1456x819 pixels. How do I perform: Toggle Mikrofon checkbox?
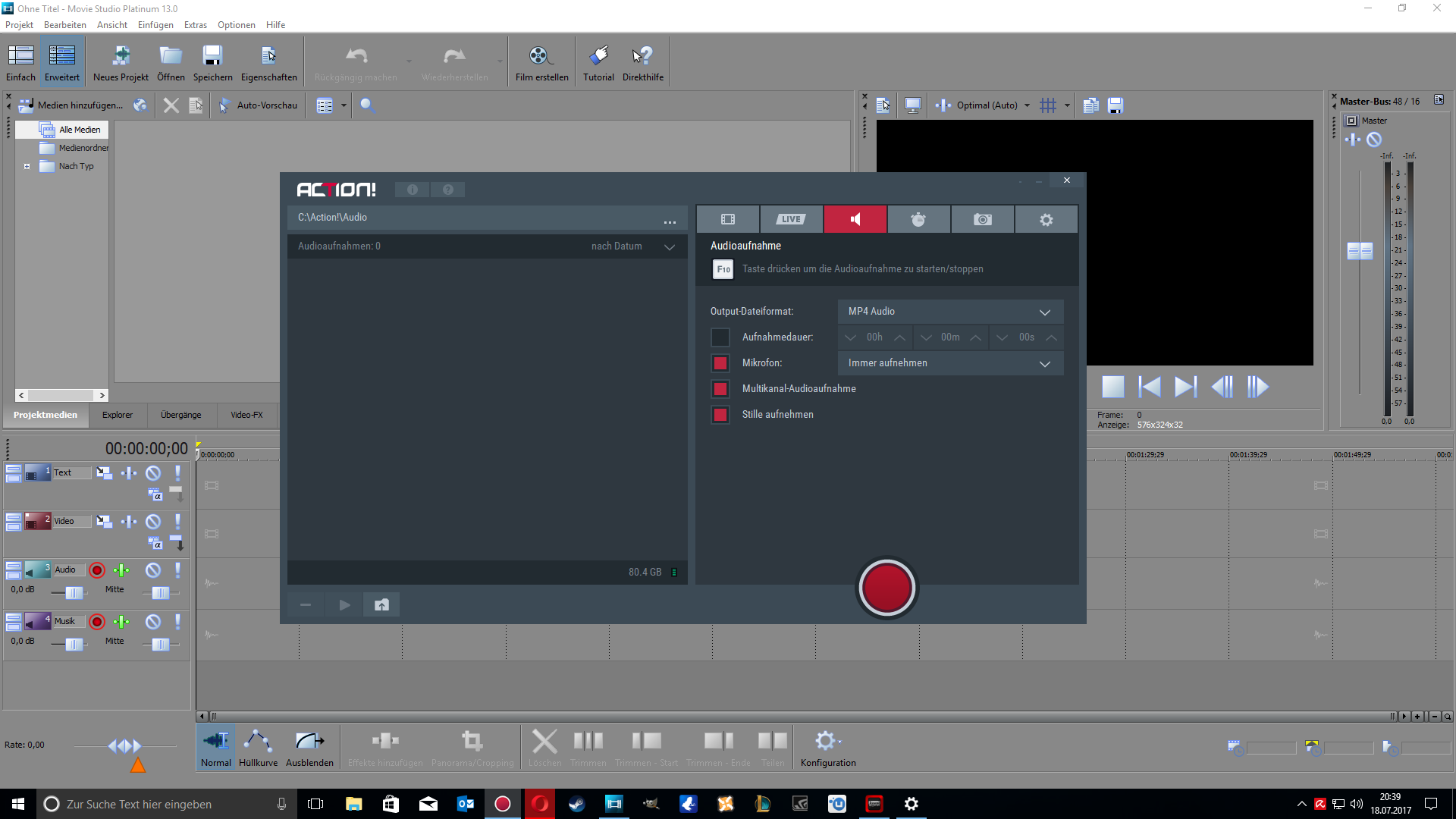[x=720, y=363]
